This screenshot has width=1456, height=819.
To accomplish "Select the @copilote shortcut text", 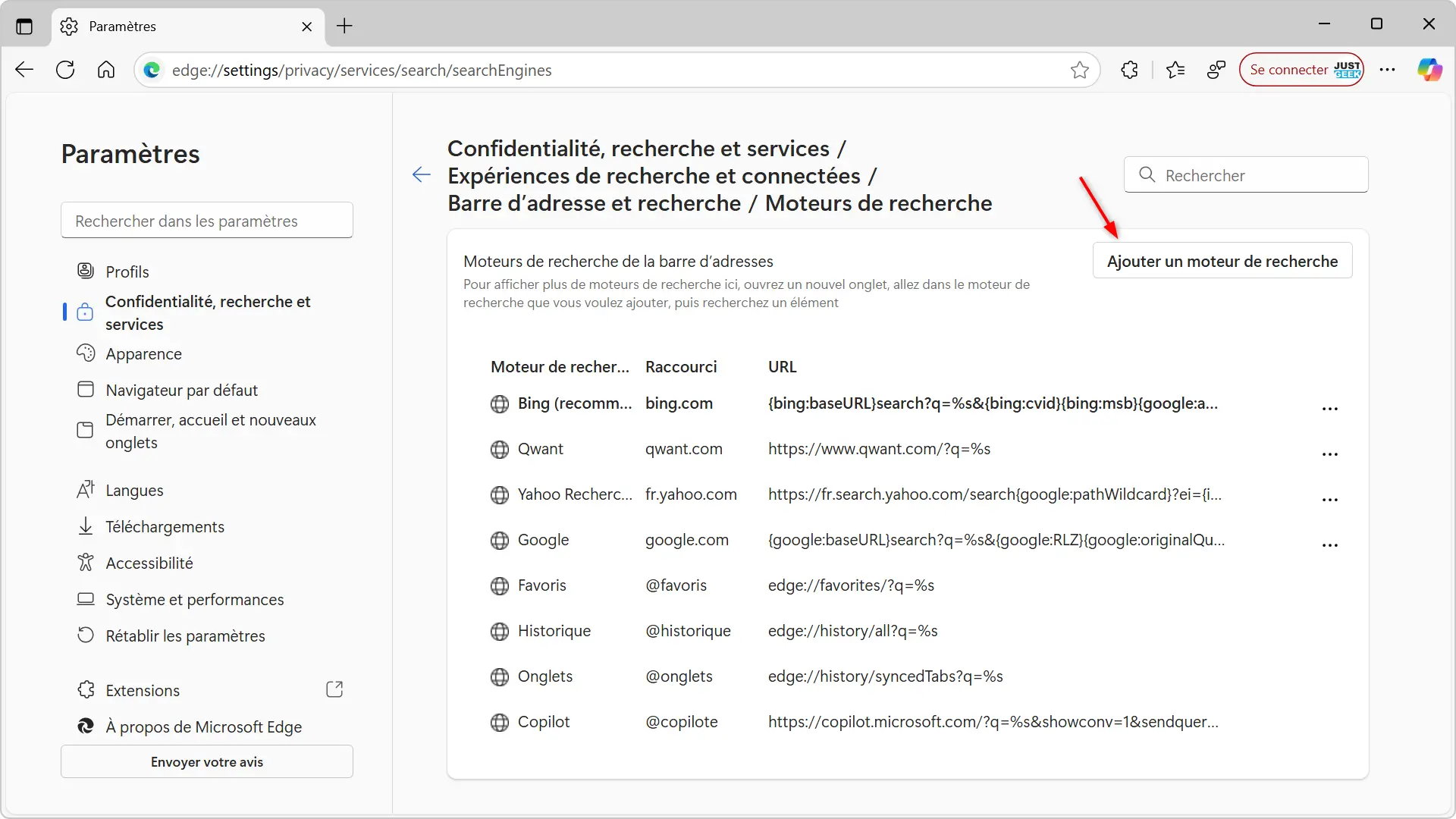I will 682,722.
